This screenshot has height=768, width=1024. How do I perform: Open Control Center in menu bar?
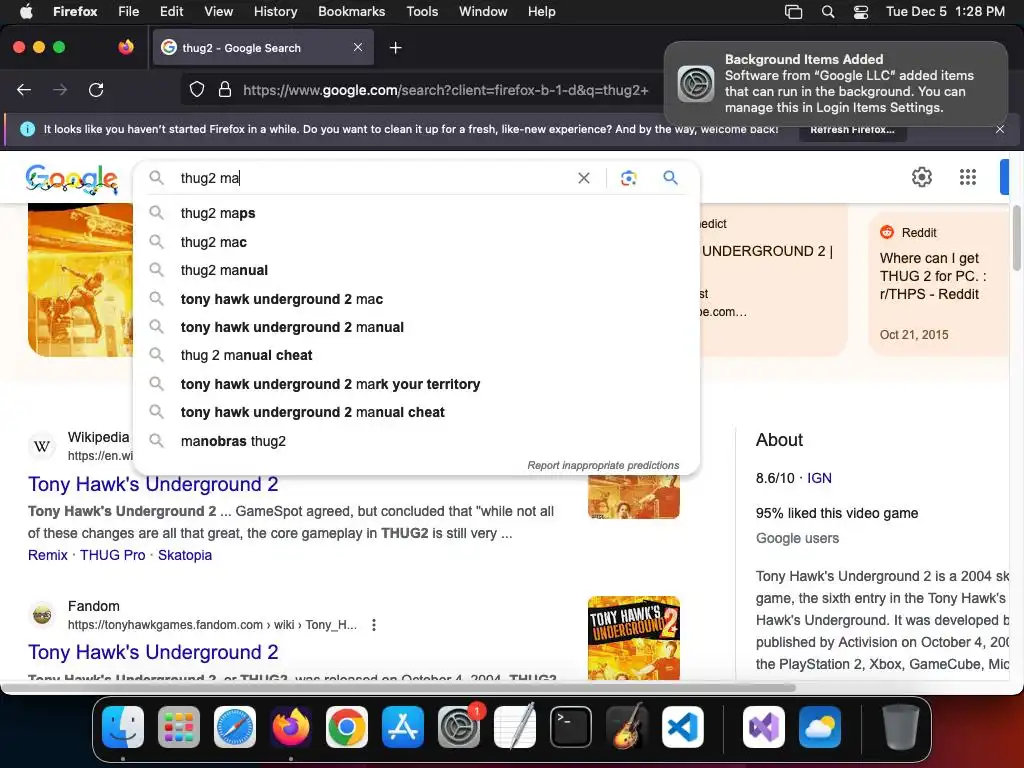pyautogui.click(x=861, y=12)
